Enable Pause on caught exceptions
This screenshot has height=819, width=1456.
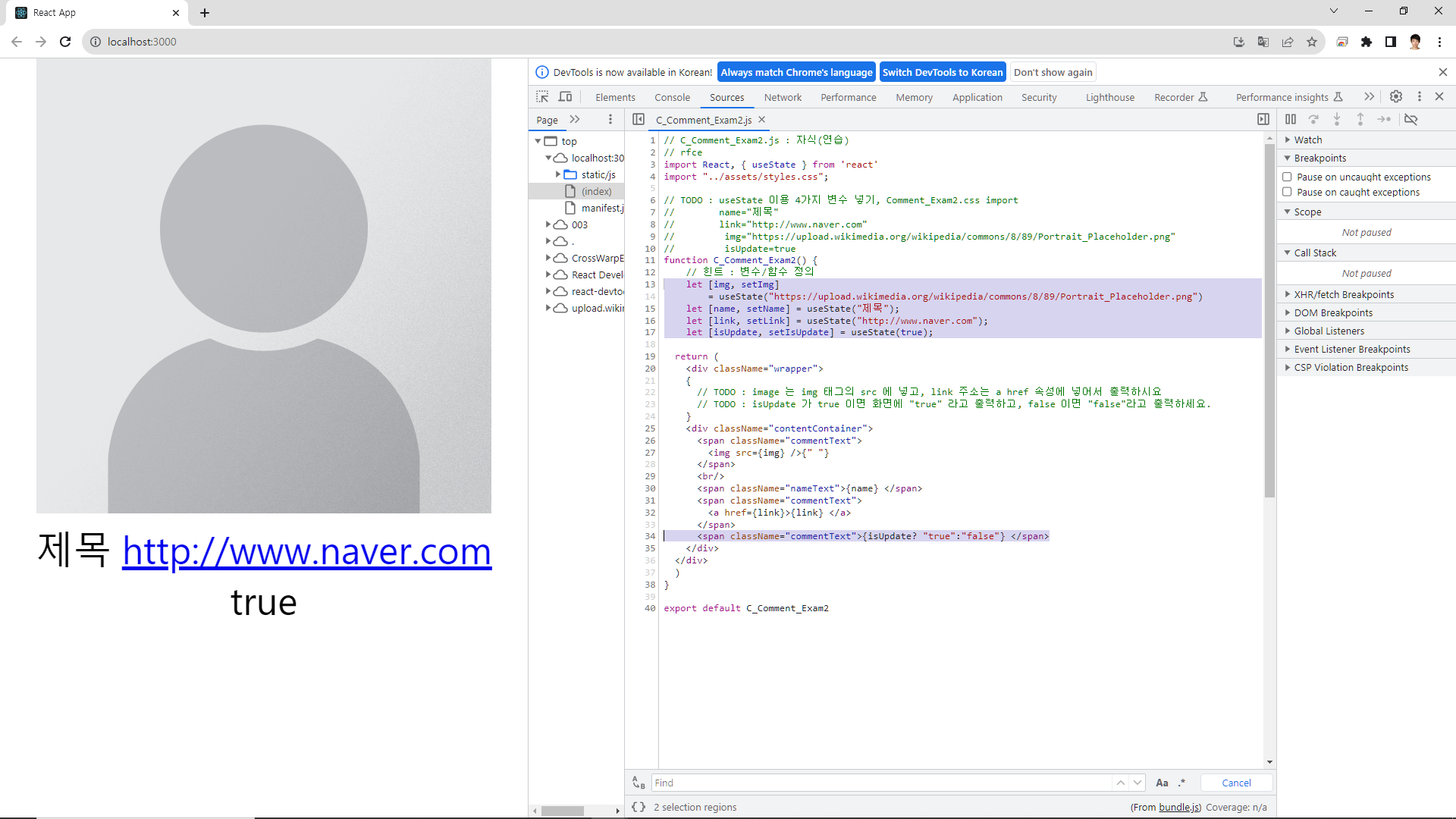click(x=1287, y=192)
